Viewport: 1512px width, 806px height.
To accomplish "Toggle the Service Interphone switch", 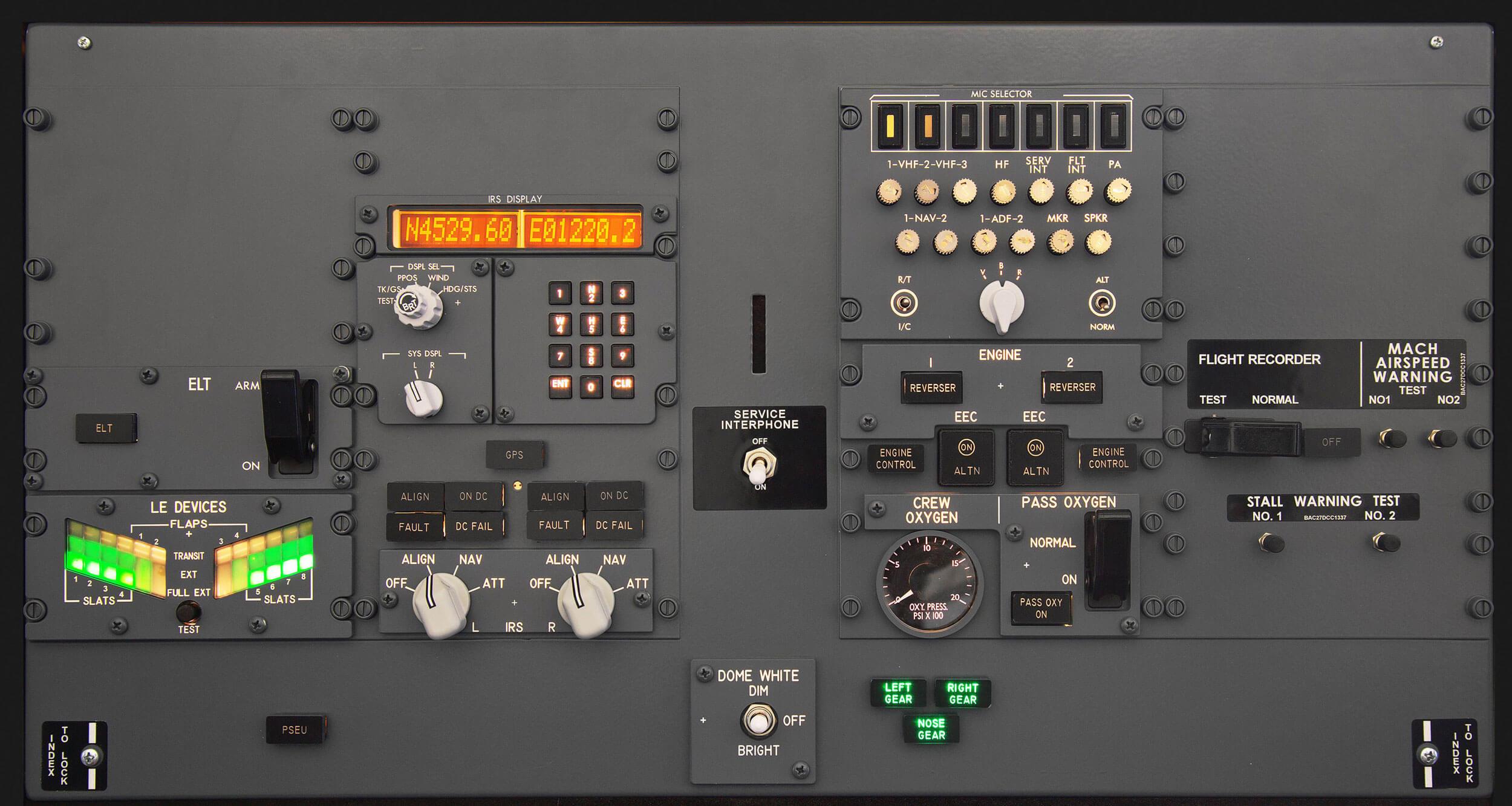I will [759, 466].
